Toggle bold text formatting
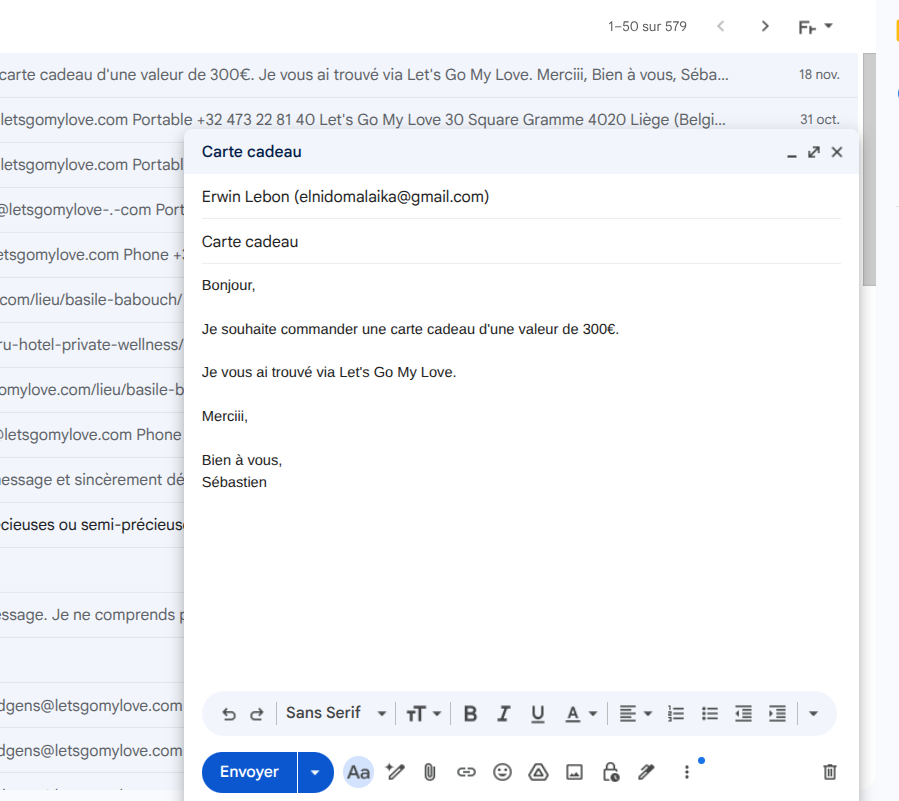Screen dimensions: 899x801 [470, 714]
